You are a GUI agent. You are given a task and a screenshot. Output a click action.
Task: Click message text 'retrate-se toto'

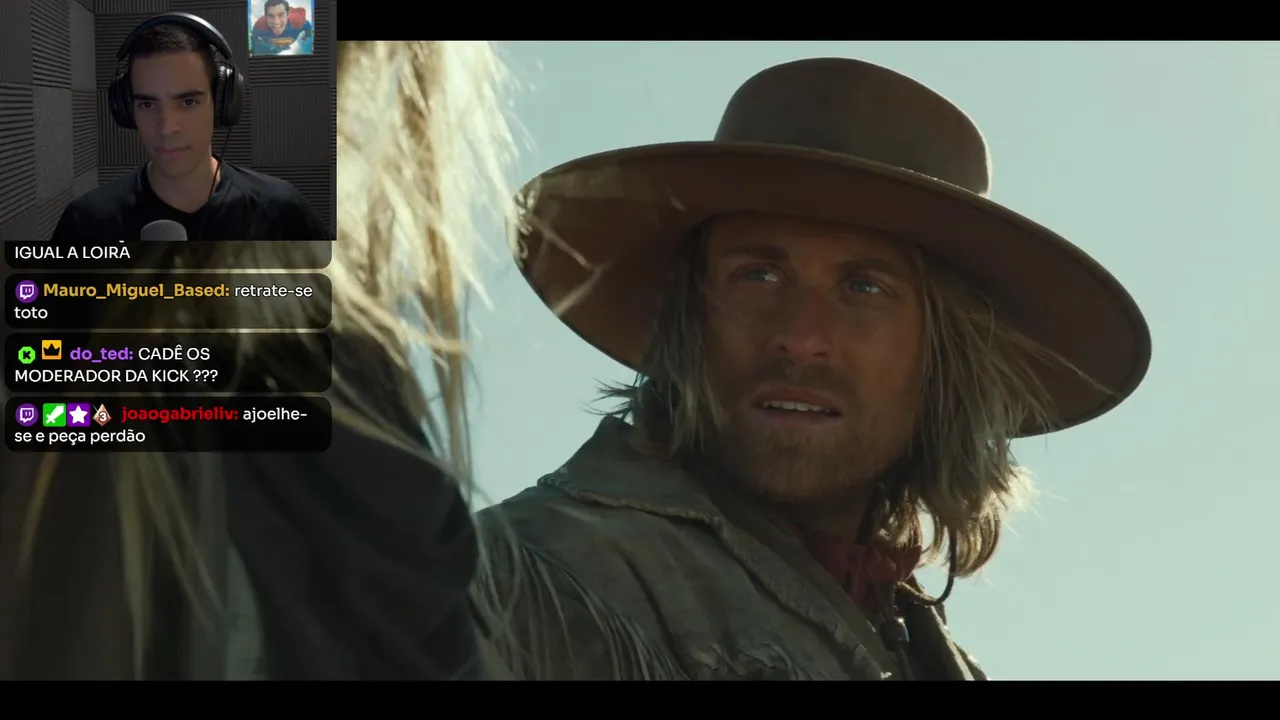(163, 302)
